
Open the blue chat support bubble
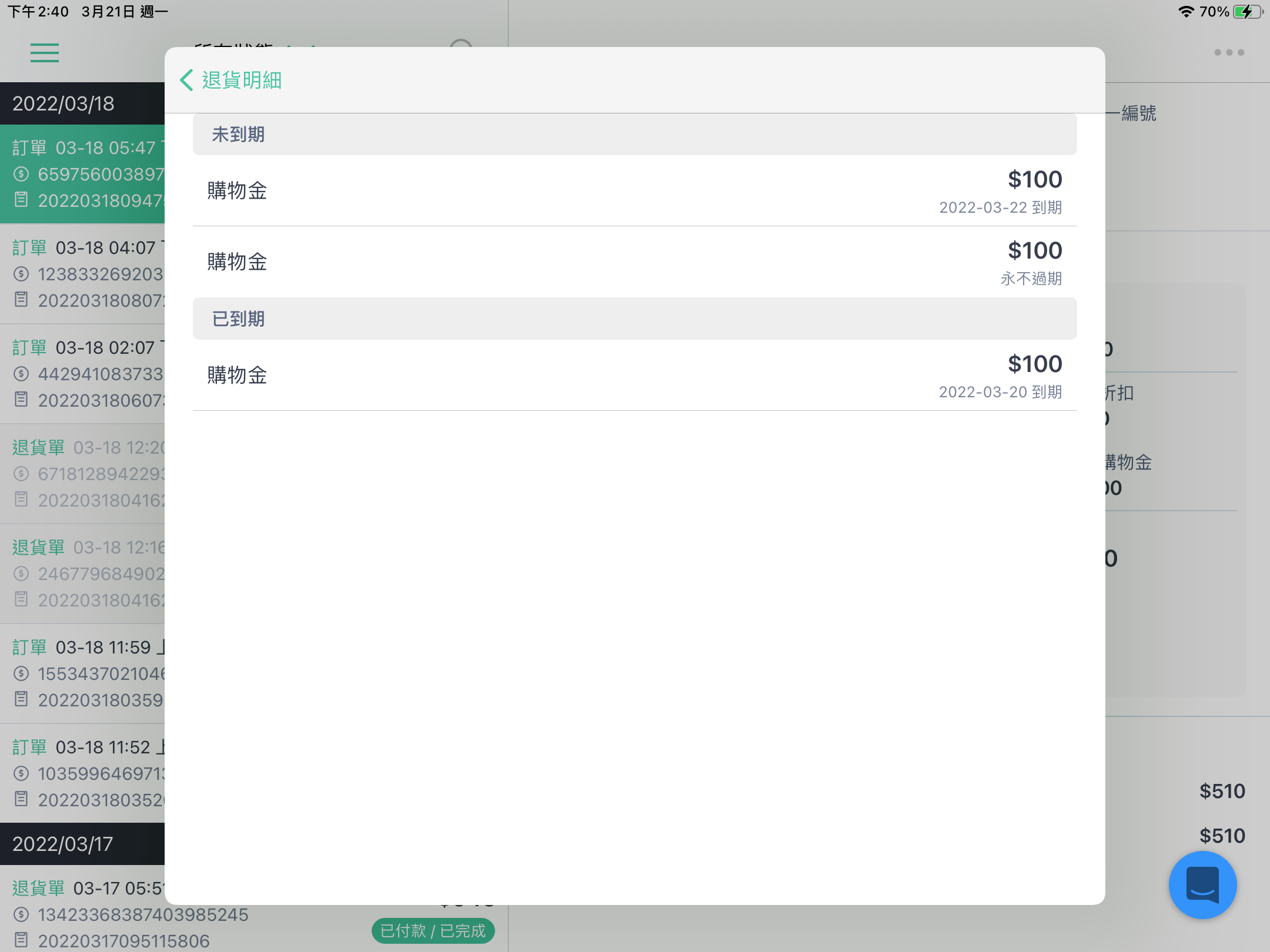click(x=1202, y=884)
